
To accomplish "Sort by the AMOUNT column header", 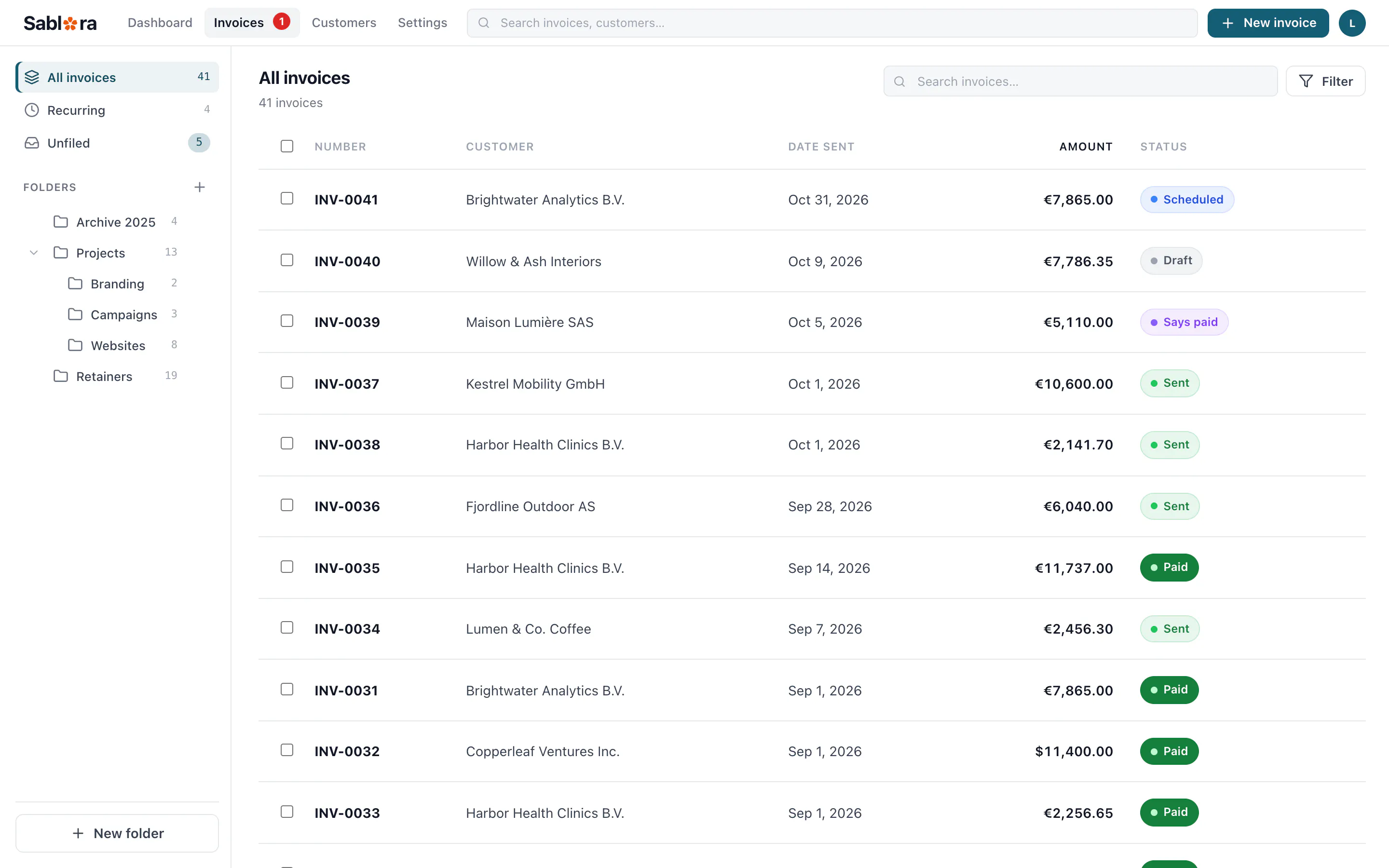I will coord(1085,147).
